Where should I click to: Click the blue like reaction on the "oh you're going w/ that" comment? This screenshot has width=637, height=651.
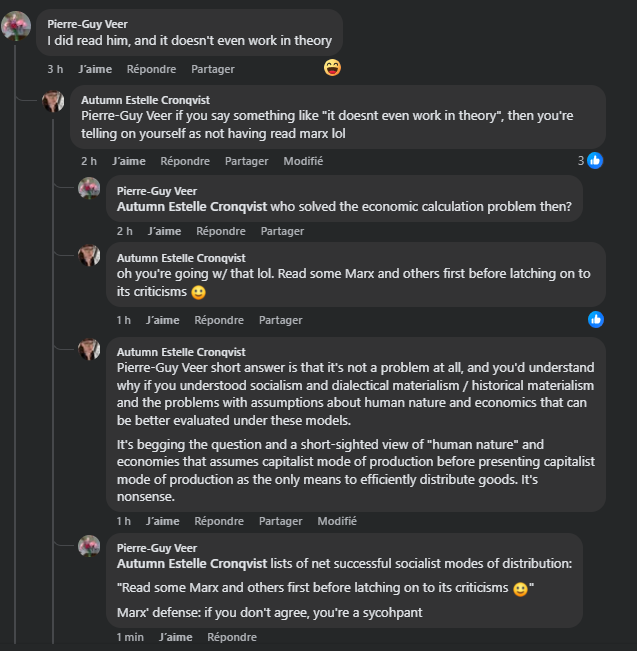click(596, 319)
